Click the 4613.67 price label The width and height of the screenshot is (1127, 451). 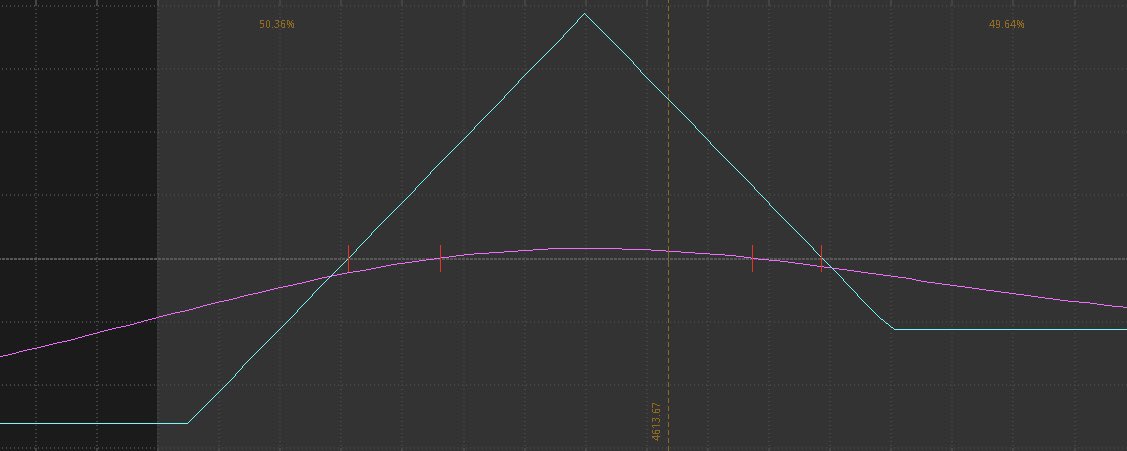(x=656, y=422)
